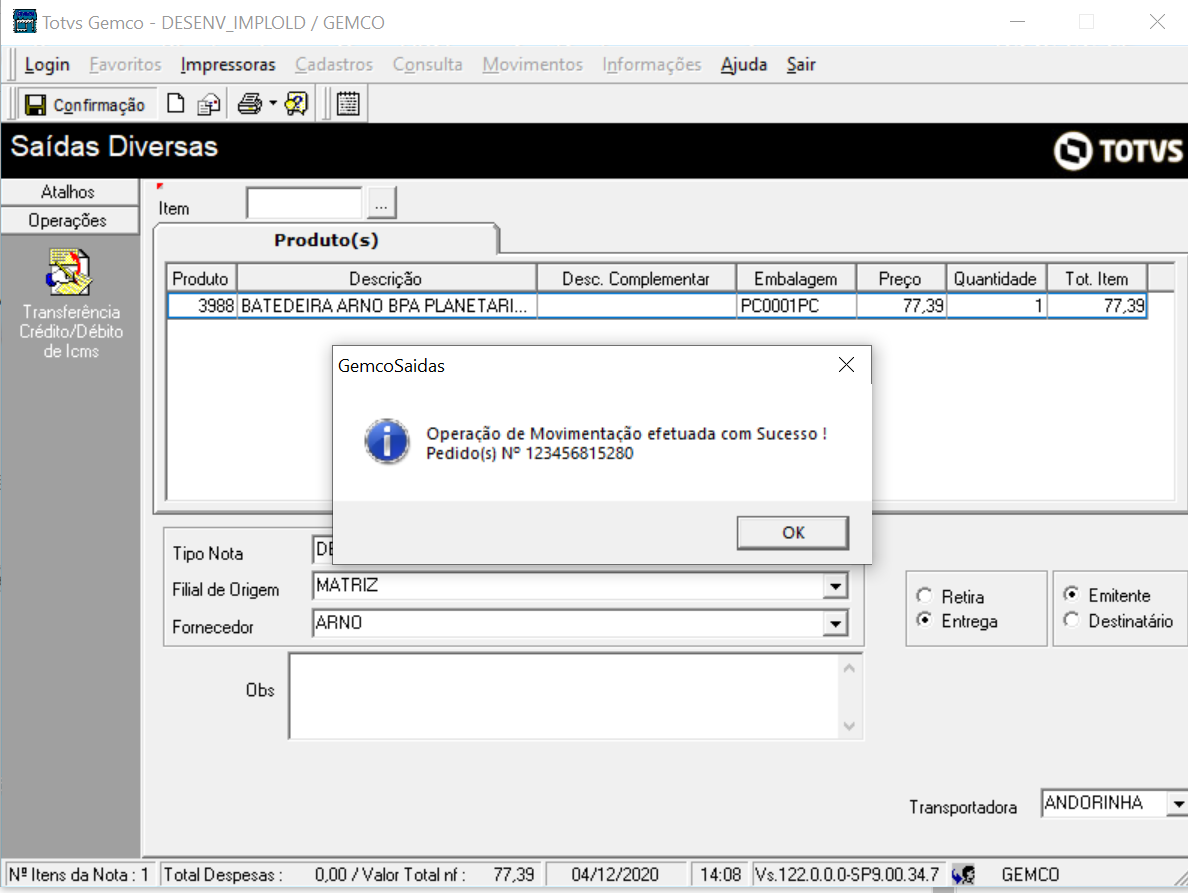Image resolution: width=1188 pixels, height=893 pixels.
Task: Open the Movimentos menu
Action: pyautogui.click(x=533, y=64)
